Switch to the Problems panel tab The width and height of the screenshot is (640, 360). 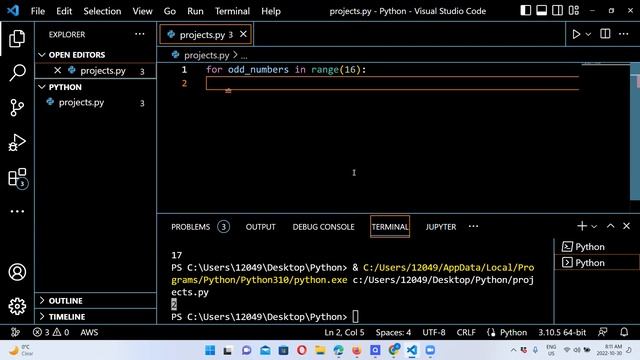(x=200, y=227)
